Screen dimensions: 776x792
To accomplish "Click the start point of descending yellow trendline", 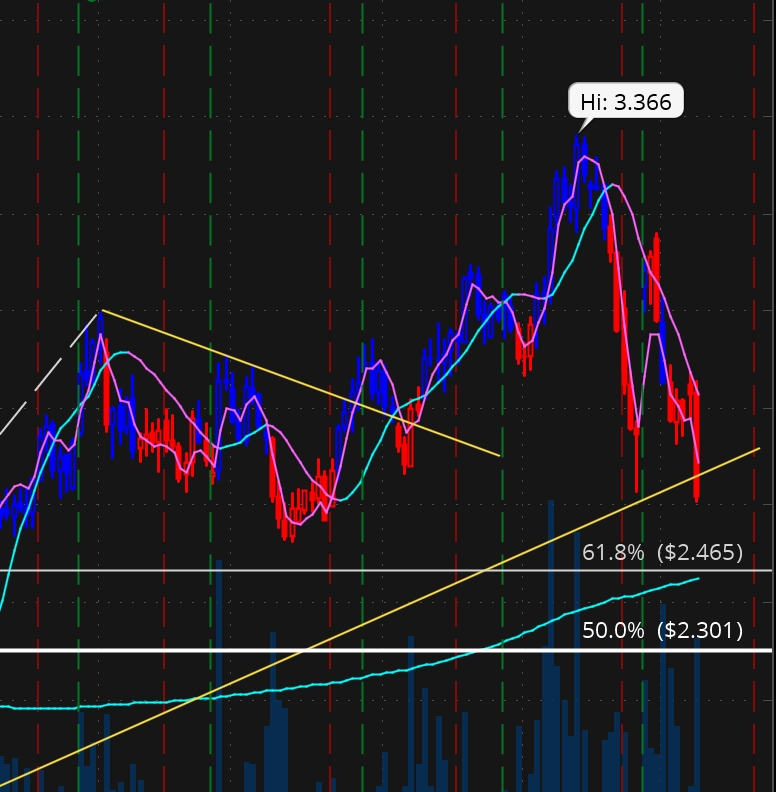I will click(101, 311).
